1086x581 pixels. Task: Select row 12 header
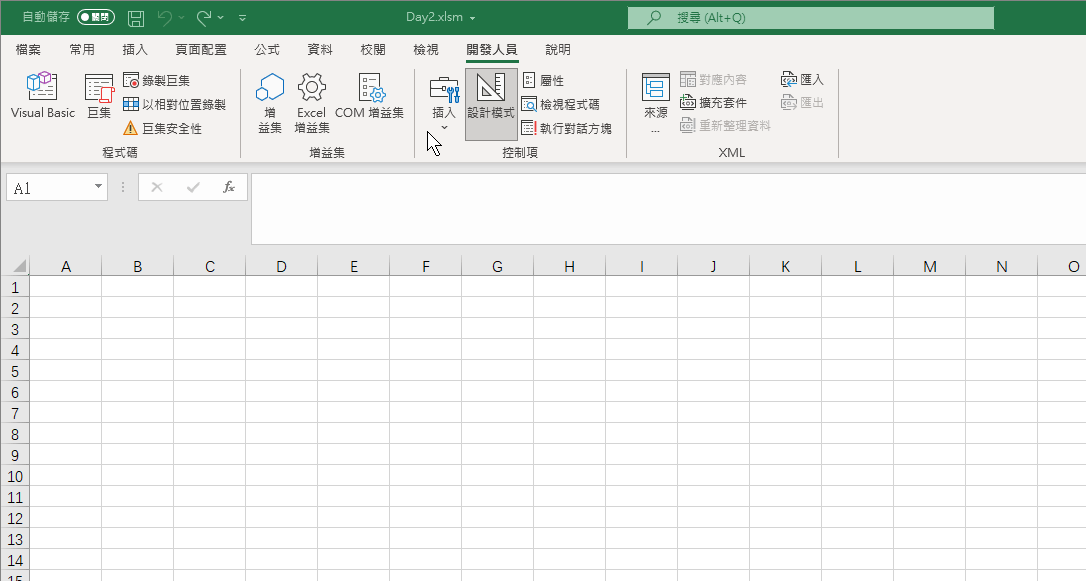pos(15,519)
